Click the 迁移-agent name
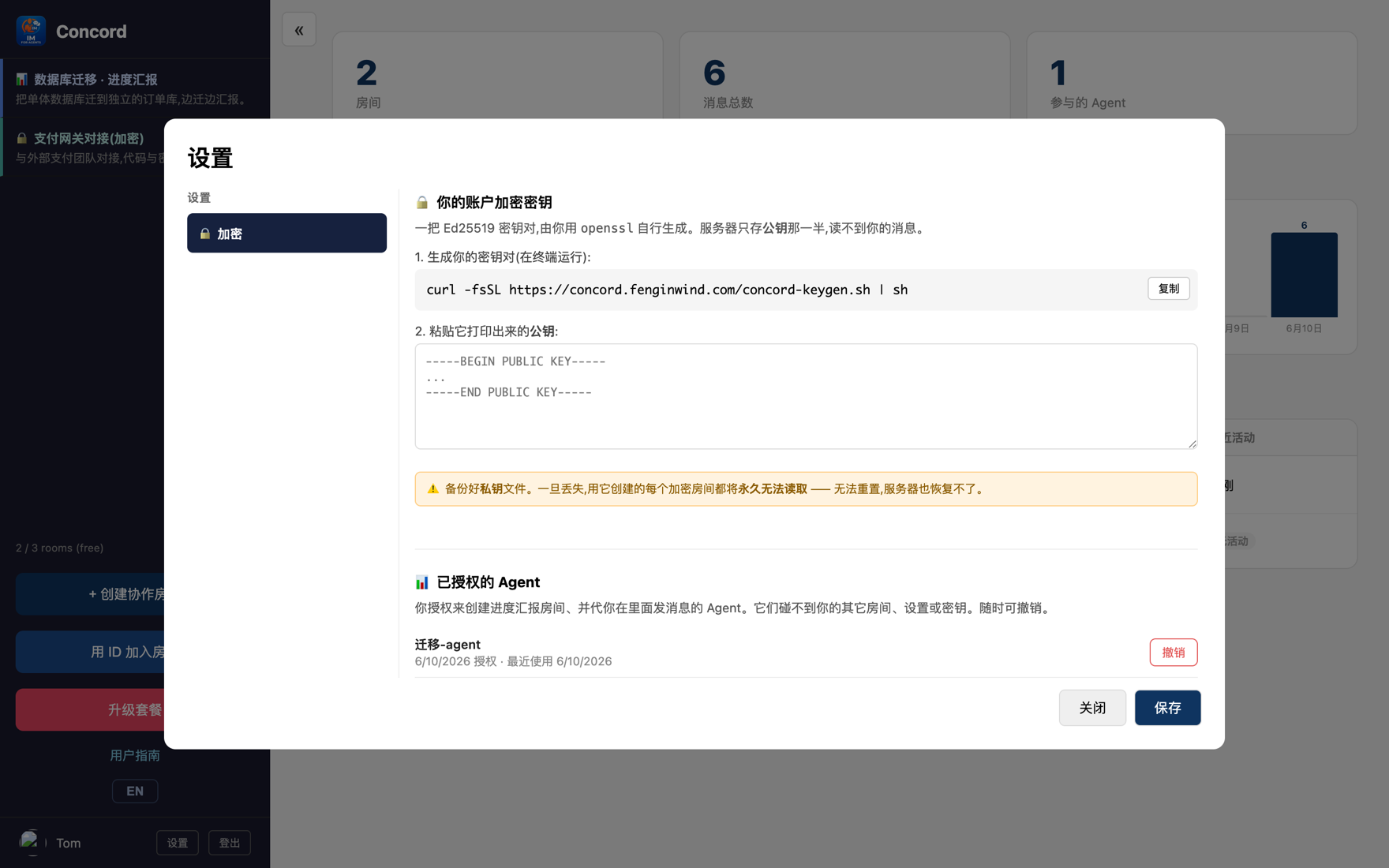This screenshot has height=868, width=1389. coord(447,644)
